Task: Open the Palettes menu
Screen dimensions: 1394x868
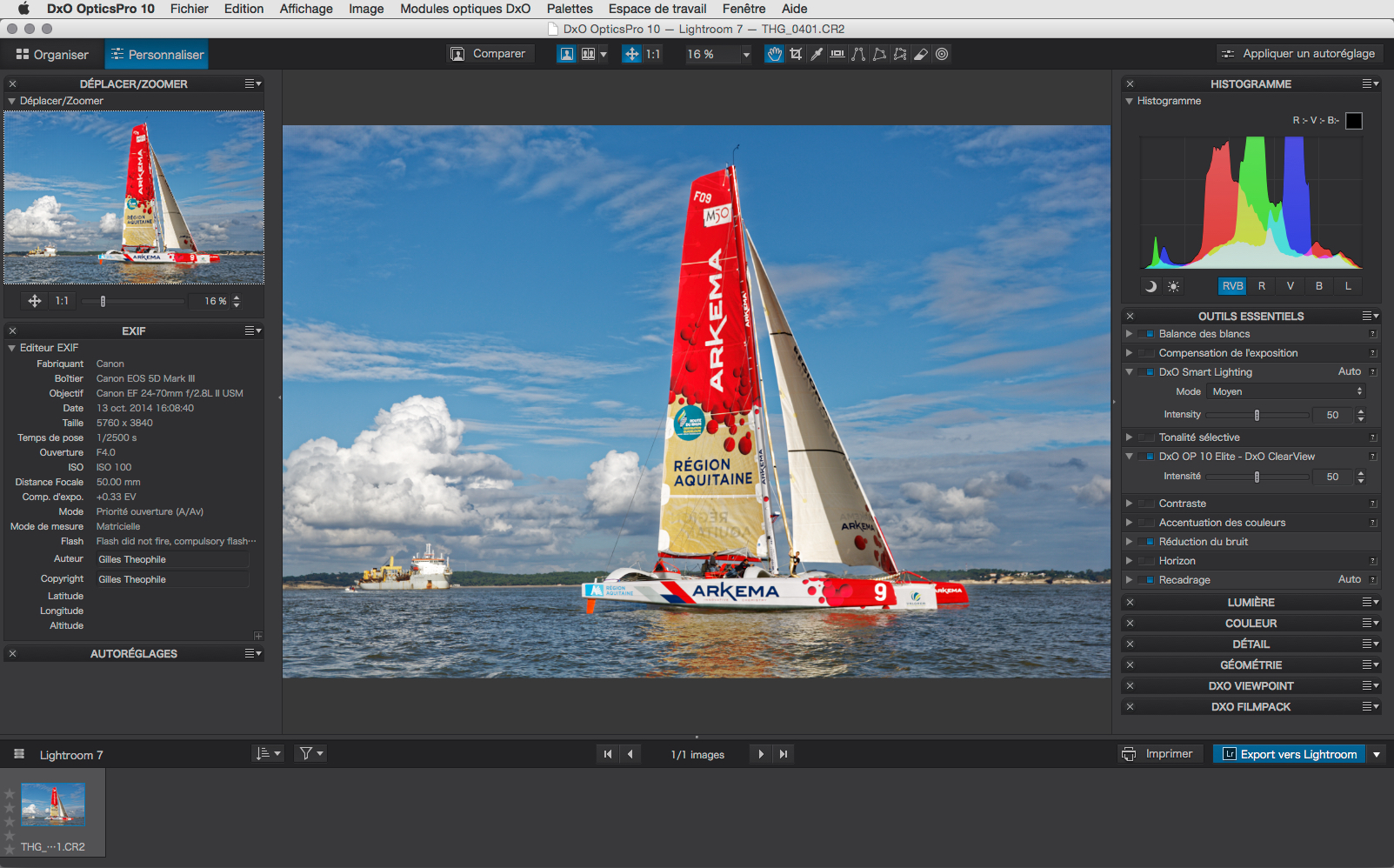Action: point(570,9)
